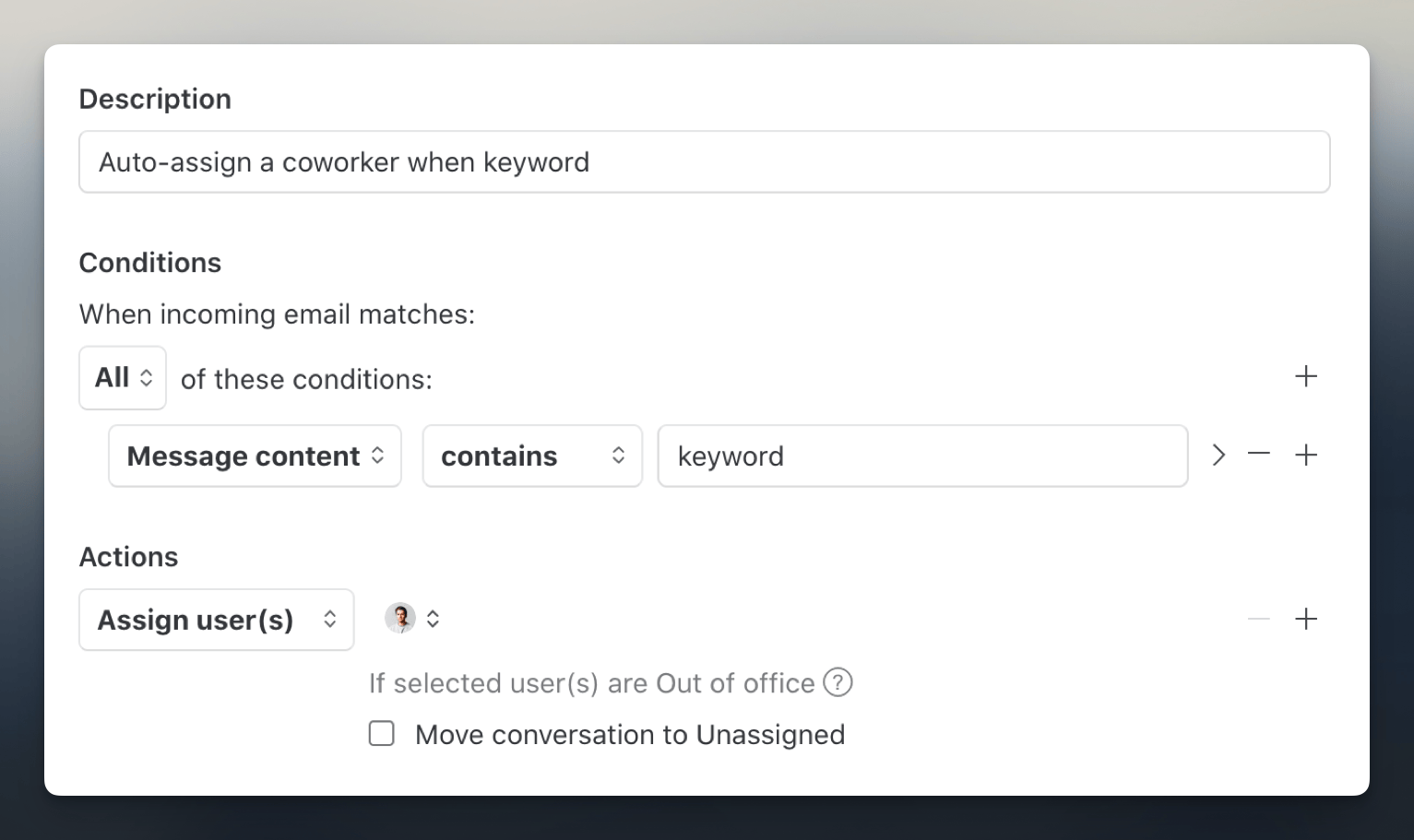Change the contains operator dropdown
This screenshot has height=840, width=1414.
(x=531, y=455)
